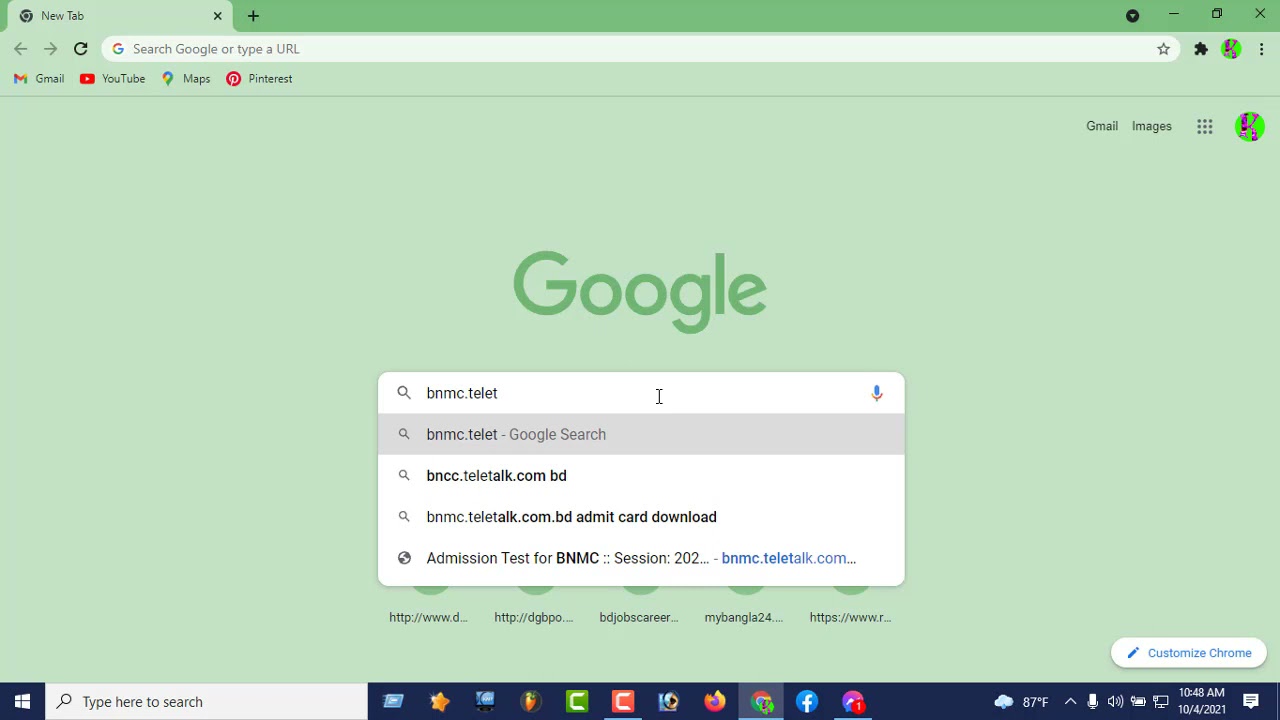
Task: Start voice search with the microphone
Action: tap(877, 393)
